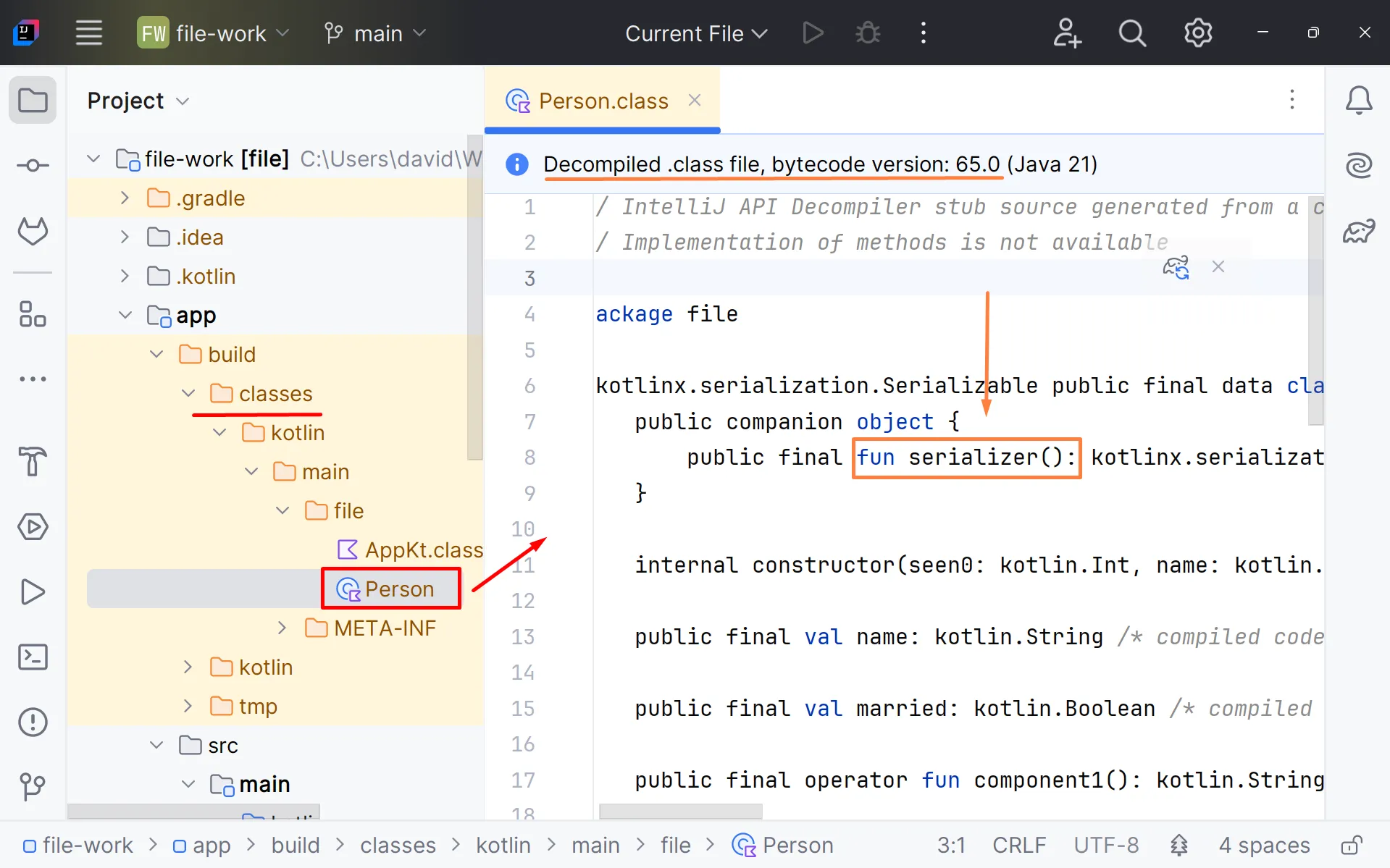The image size is (1390, 868).
Task: Select the Person.class editor tab
Action: tap(602, 101)
